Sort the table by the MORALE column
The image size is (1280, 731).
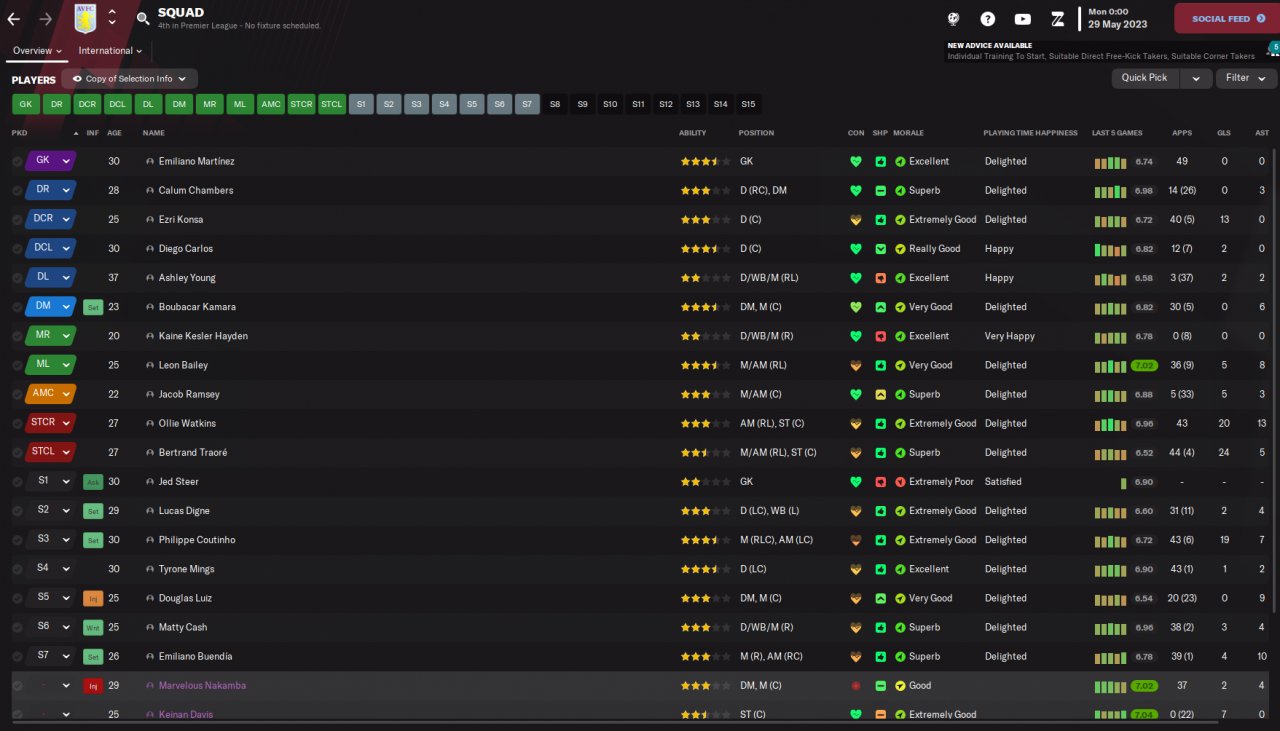tap(908, 133)
